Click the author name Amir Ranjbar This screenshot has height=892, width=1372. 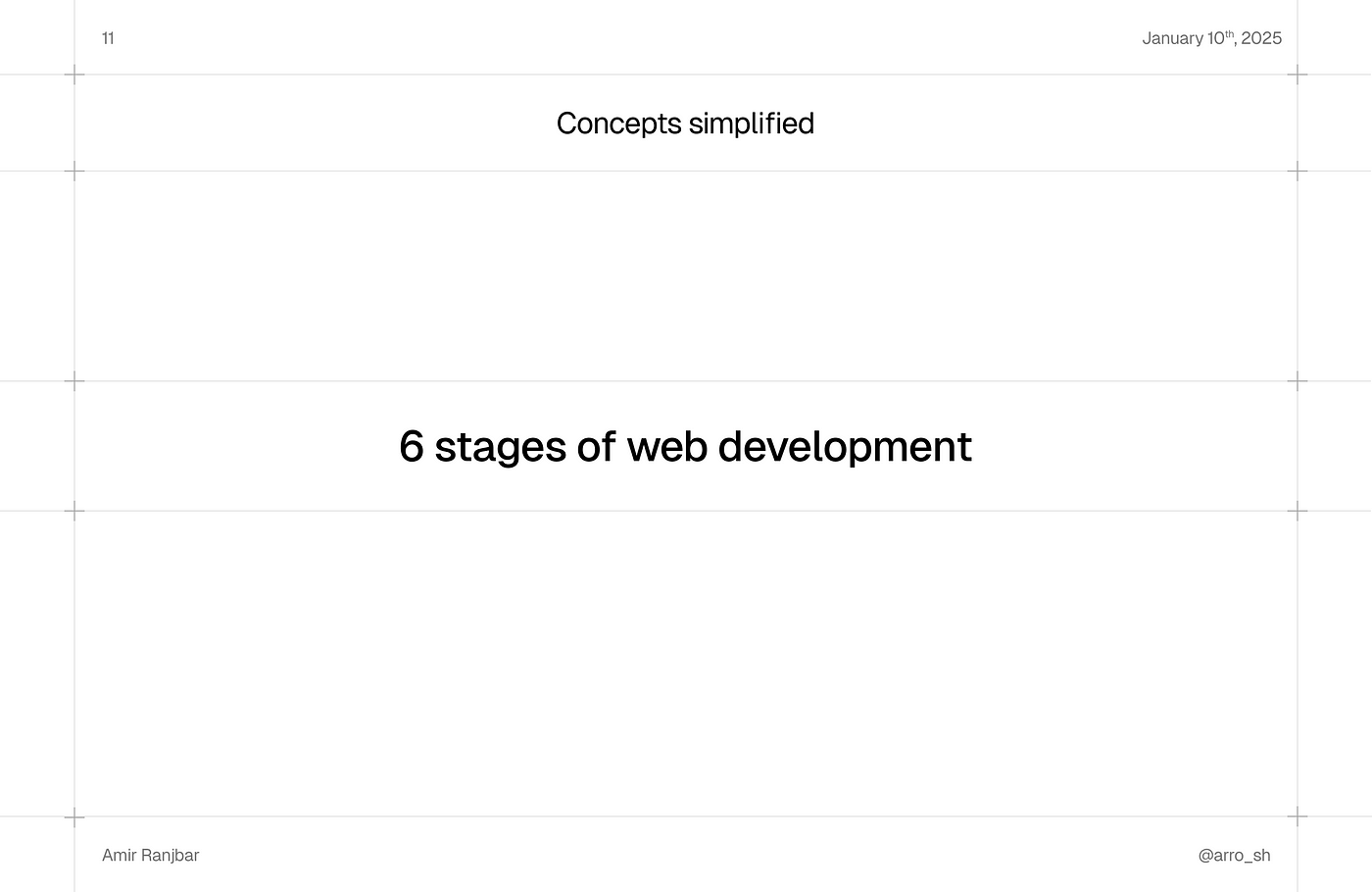tap(150, 855)
